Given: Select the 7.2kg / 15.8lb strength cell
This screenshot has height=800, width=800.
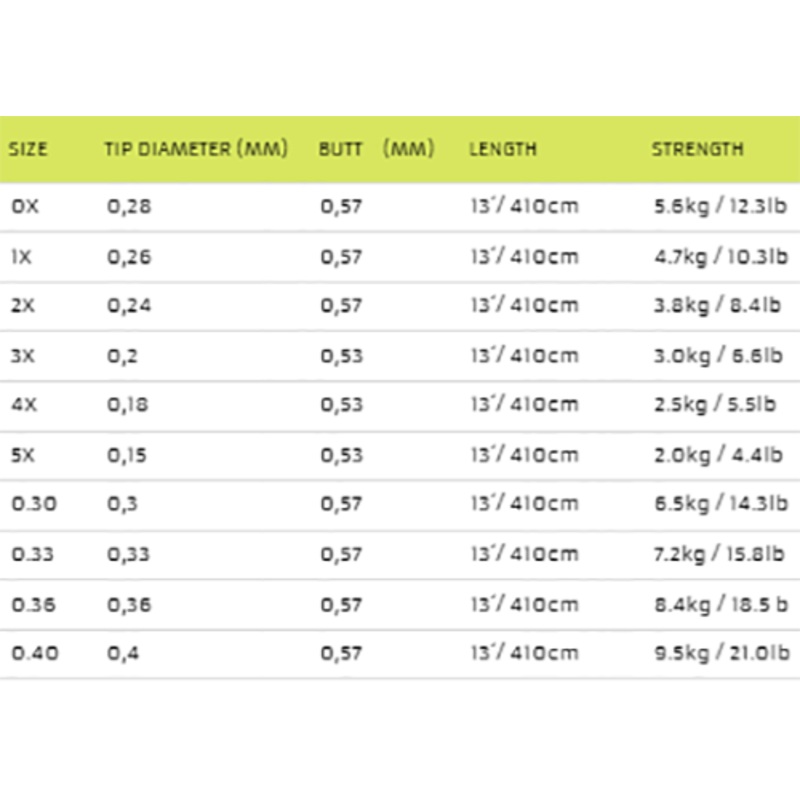Looking at the screenshot, I should click(x=720, y=554).
